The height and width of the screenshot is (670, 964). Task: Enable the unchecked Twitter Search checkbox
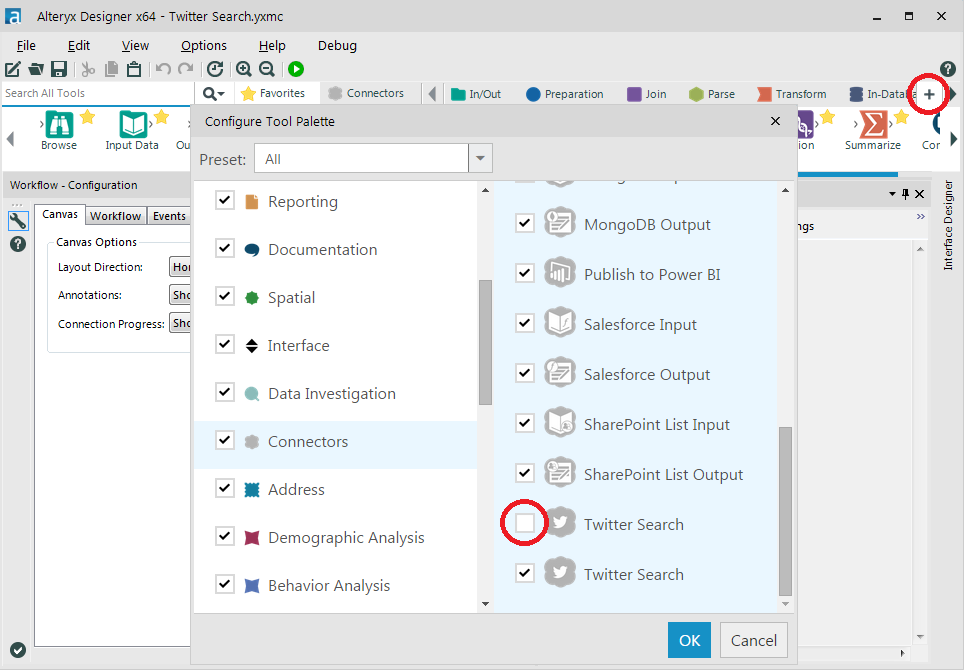524,522
